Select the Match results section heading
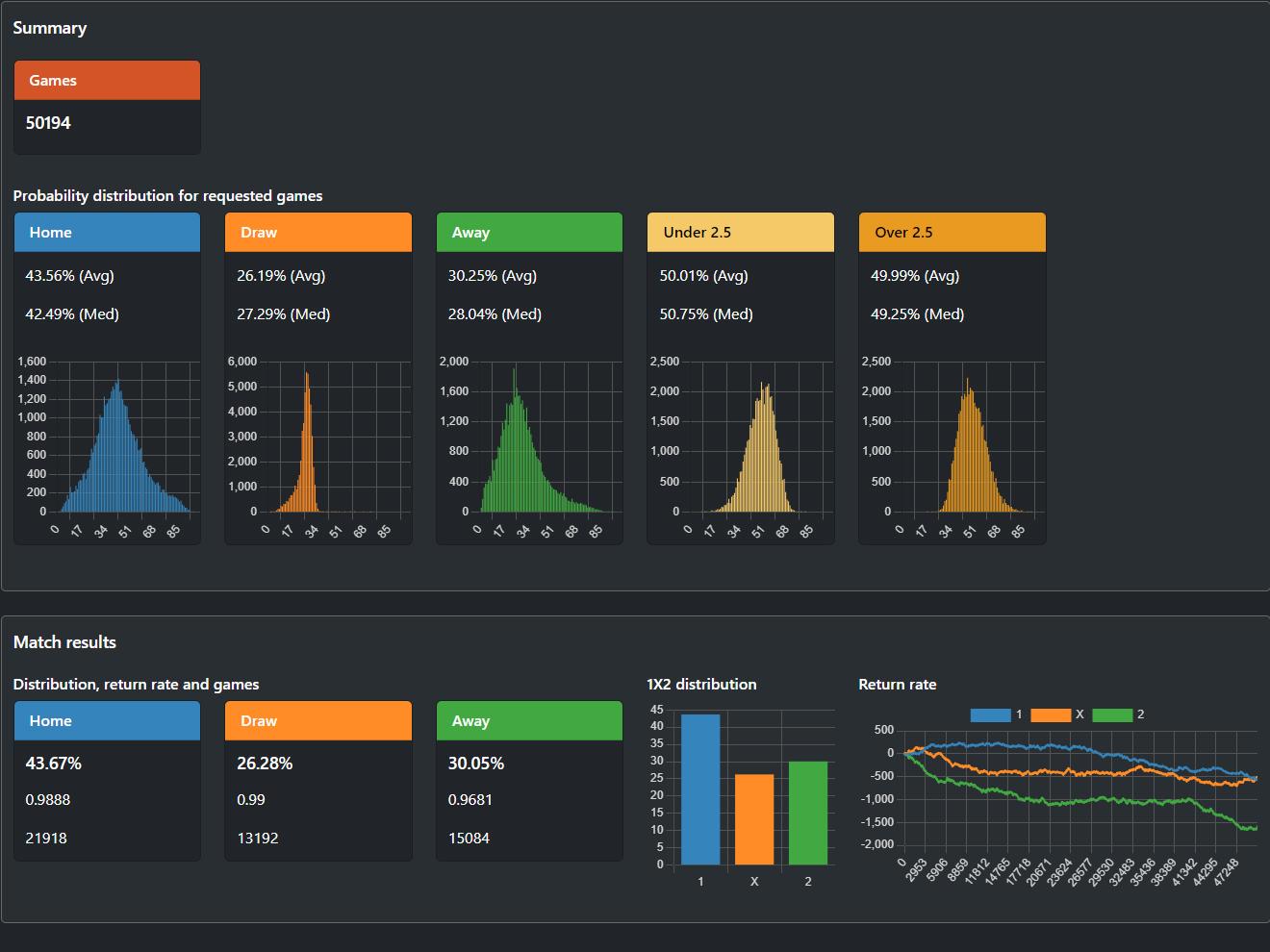 click(64, 642)
